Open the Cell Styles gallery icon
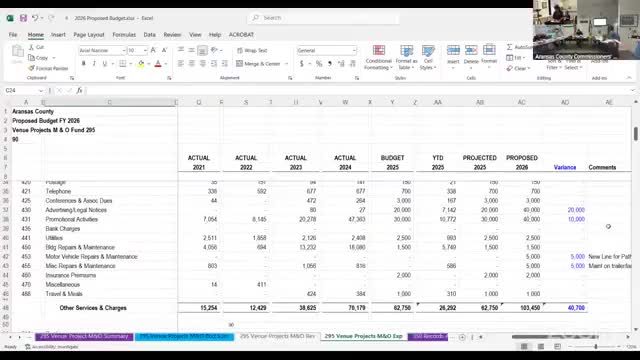 (428, 57)
